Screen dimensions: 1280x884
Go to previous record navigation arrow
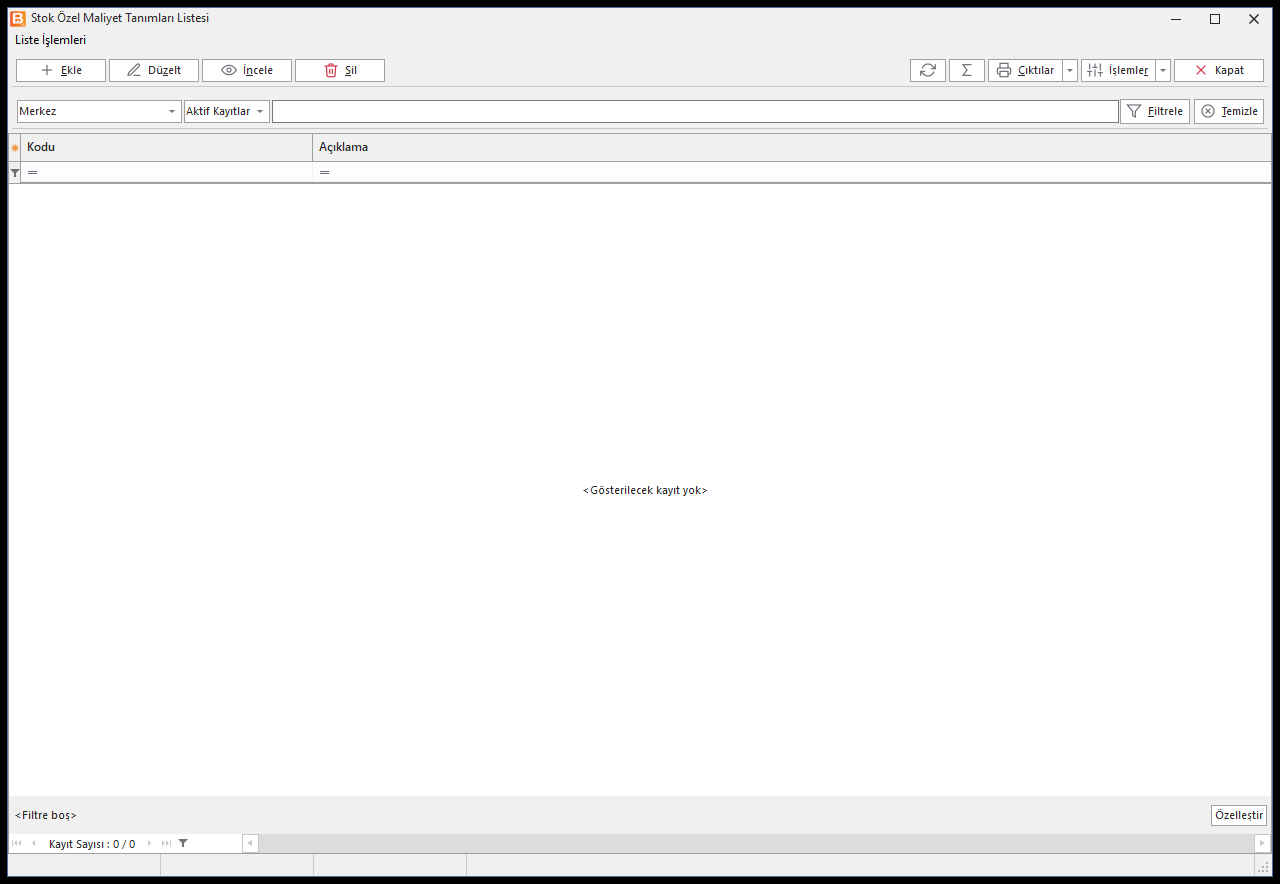click(x=34, y=844)
